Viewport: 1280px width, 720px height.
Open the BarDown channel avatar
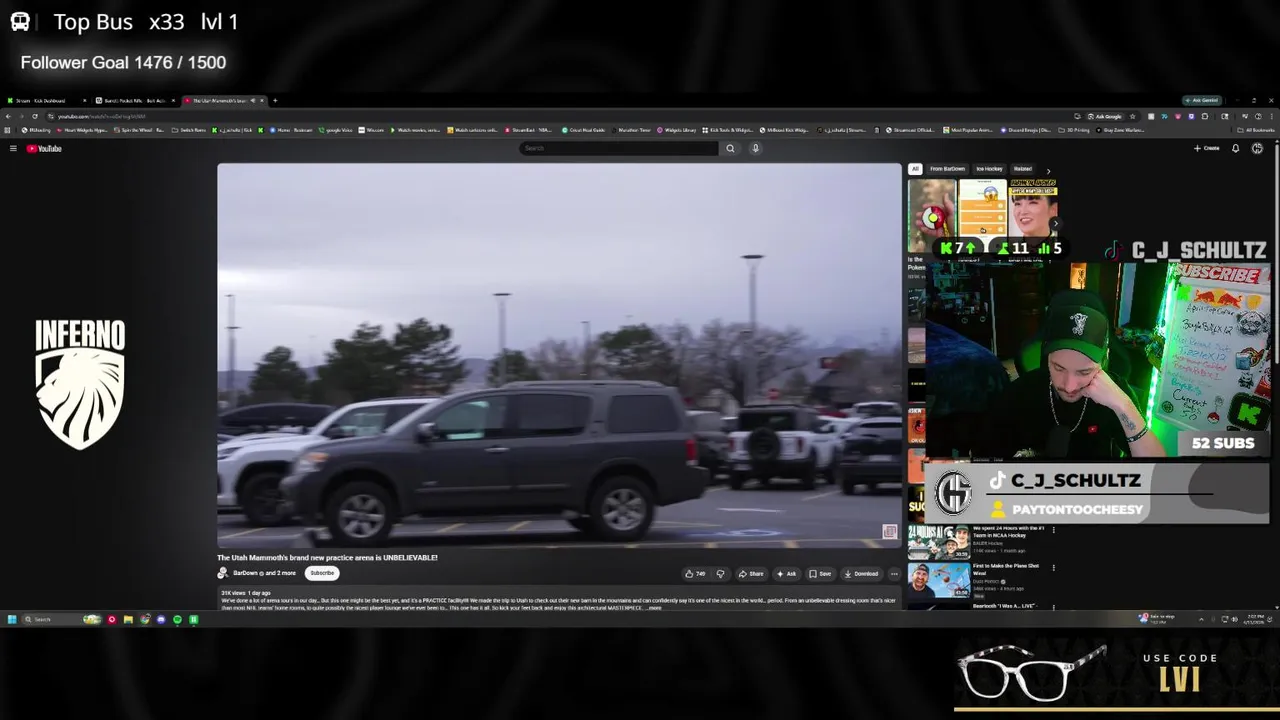tap(223, 573)
